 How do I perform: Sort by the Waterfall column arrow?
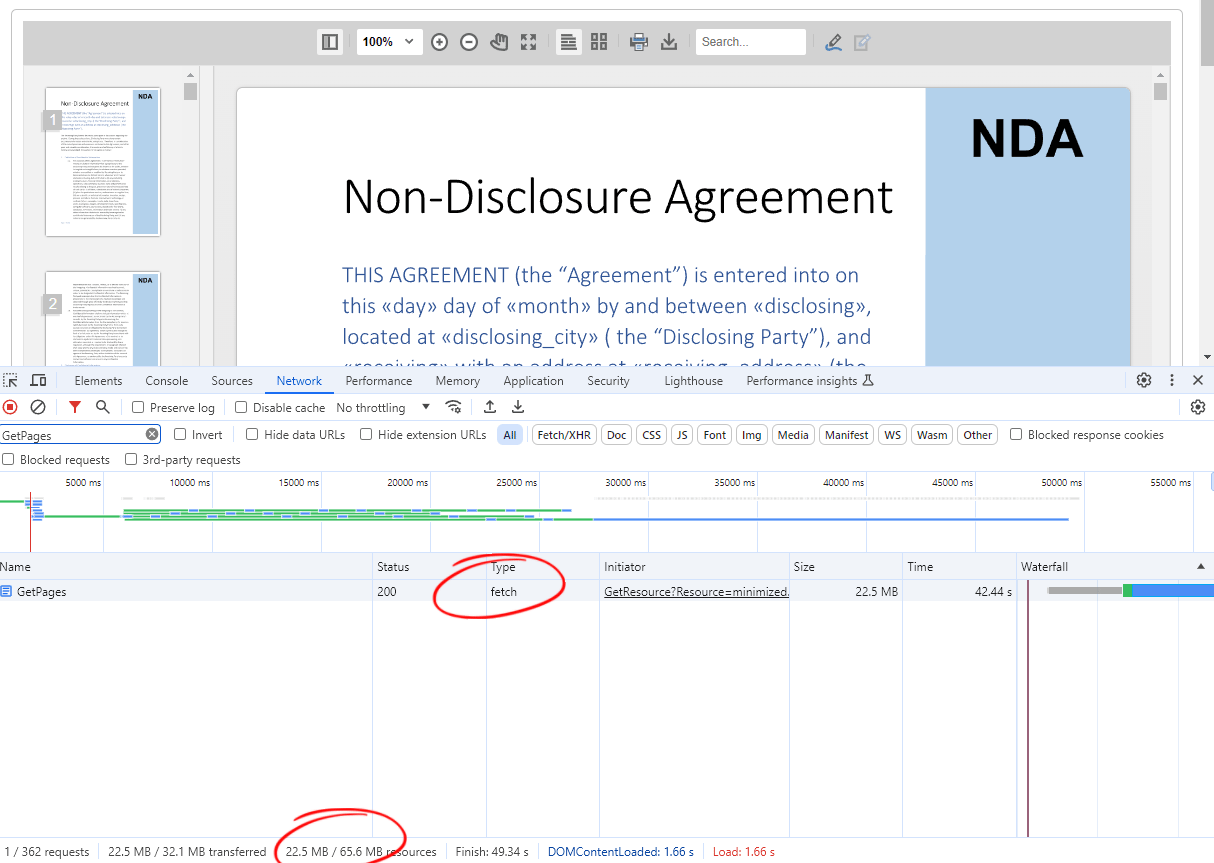(1201, 566)
